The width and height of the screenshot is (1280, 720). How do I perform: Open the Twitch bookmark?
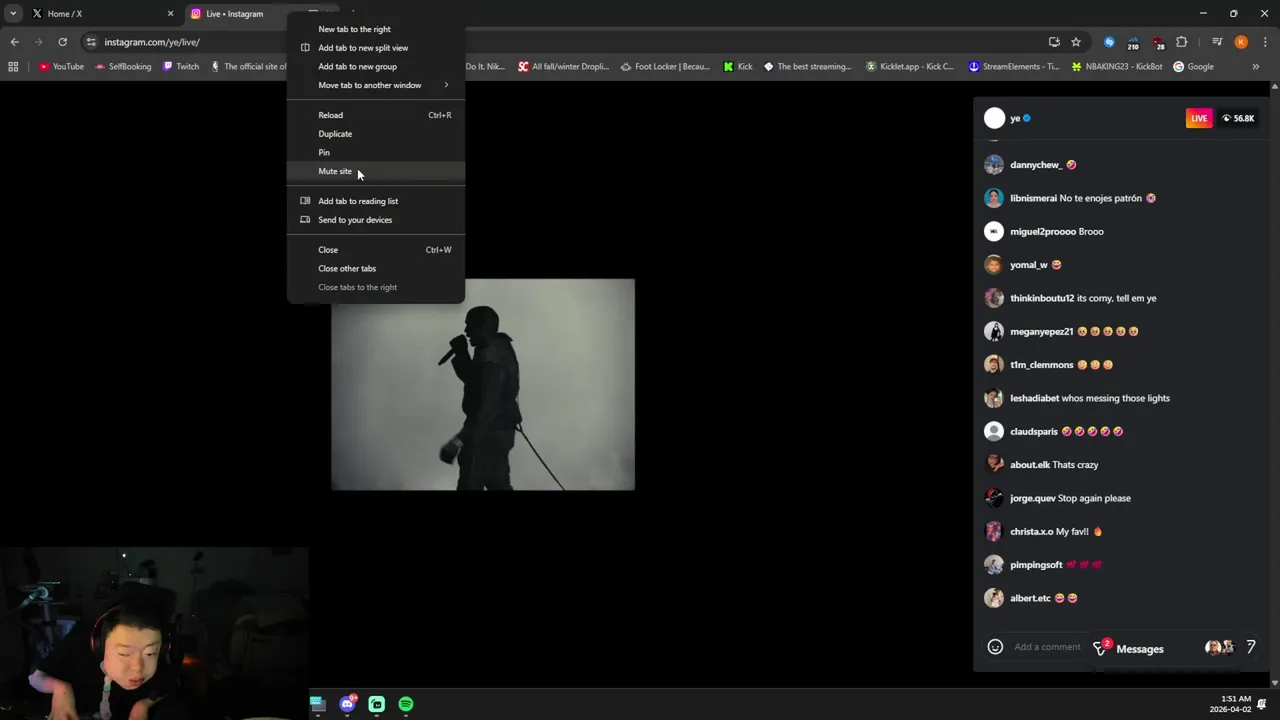click(180, 67)
